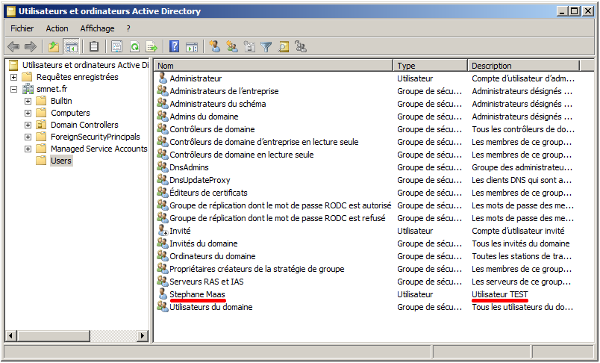Click the DnsAdmins group icon

(x=163, y=167)
